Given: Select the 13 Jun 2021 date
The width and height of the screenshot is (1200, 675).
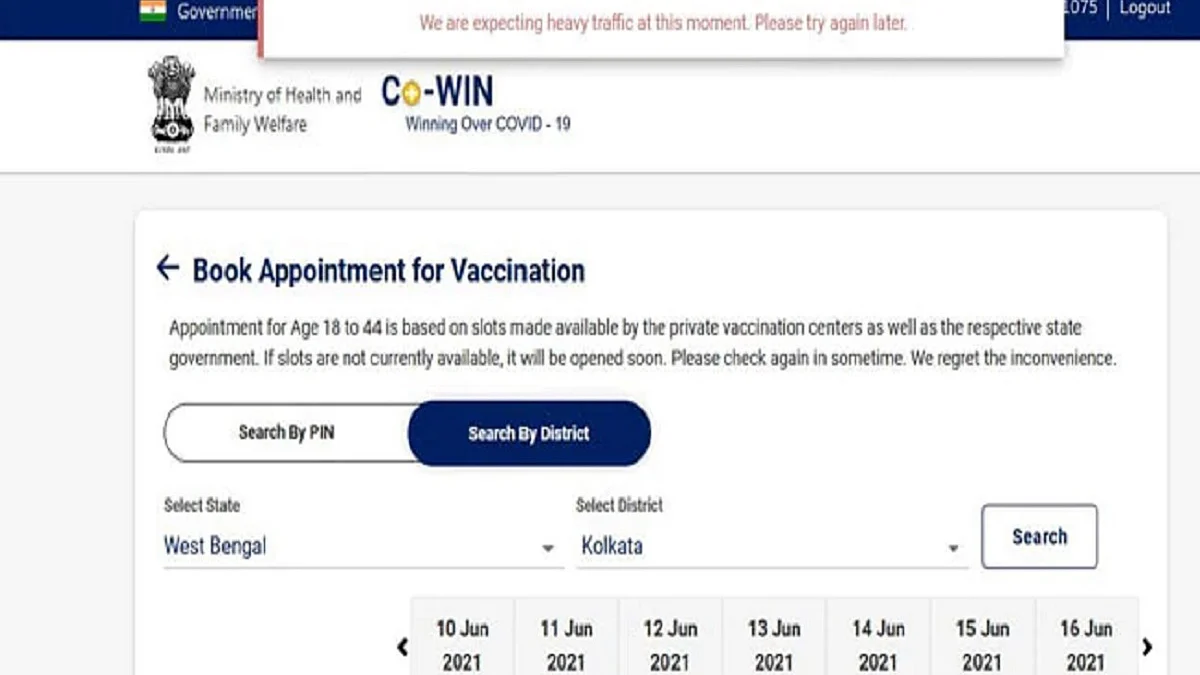Looking at the screenshot, I should [774, 644].
